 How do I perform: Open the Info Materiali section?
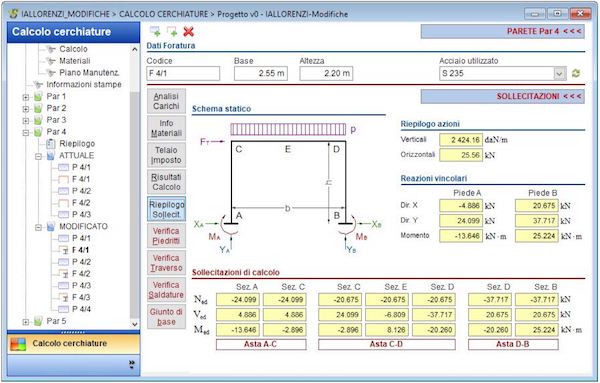(x=166, y=128)
